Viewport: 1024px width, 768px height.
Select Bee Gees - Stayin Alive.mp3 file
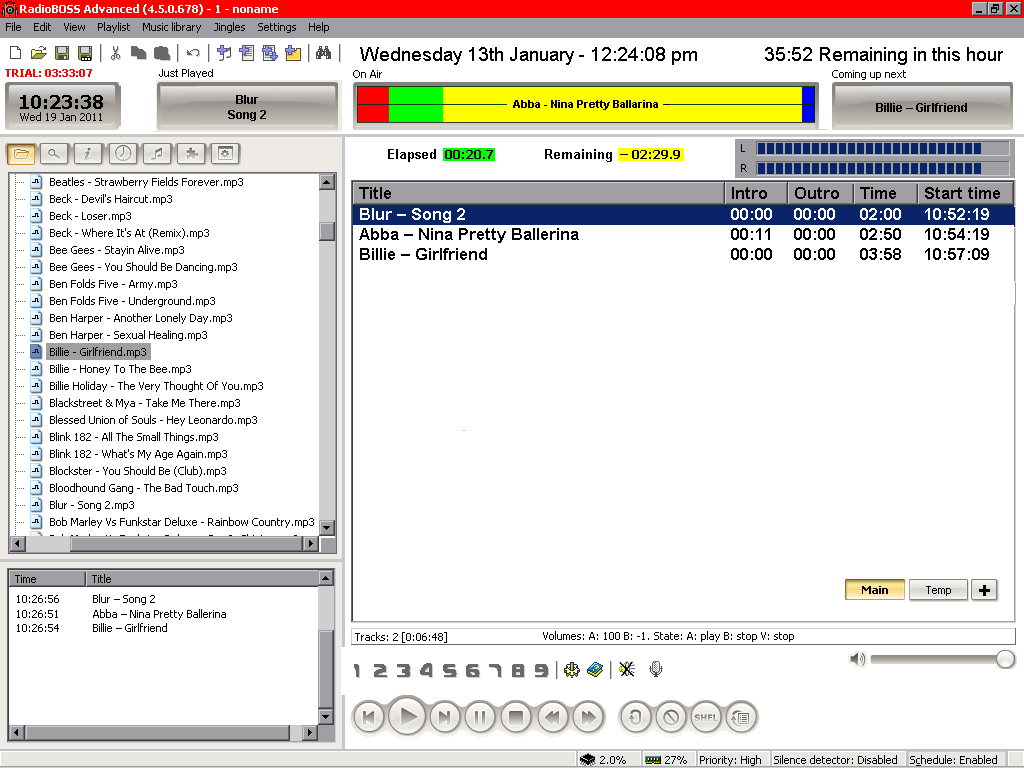click(116, 250)
